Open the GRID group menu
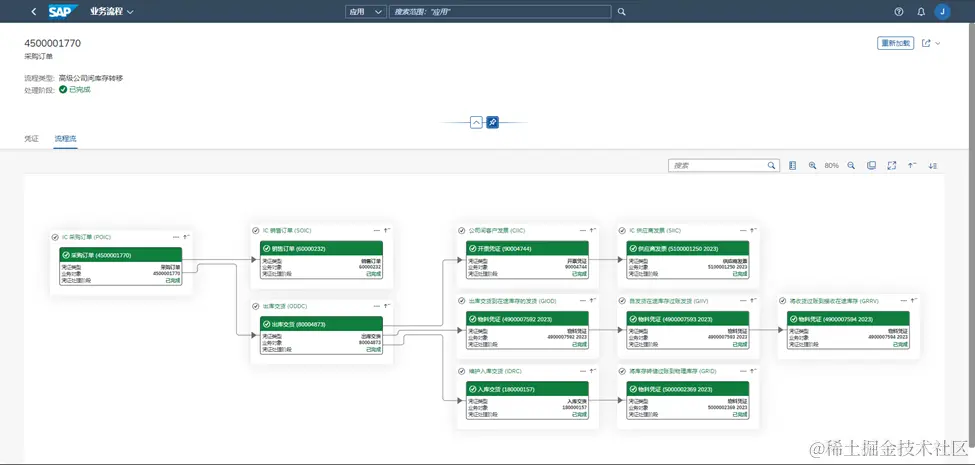 743,371
